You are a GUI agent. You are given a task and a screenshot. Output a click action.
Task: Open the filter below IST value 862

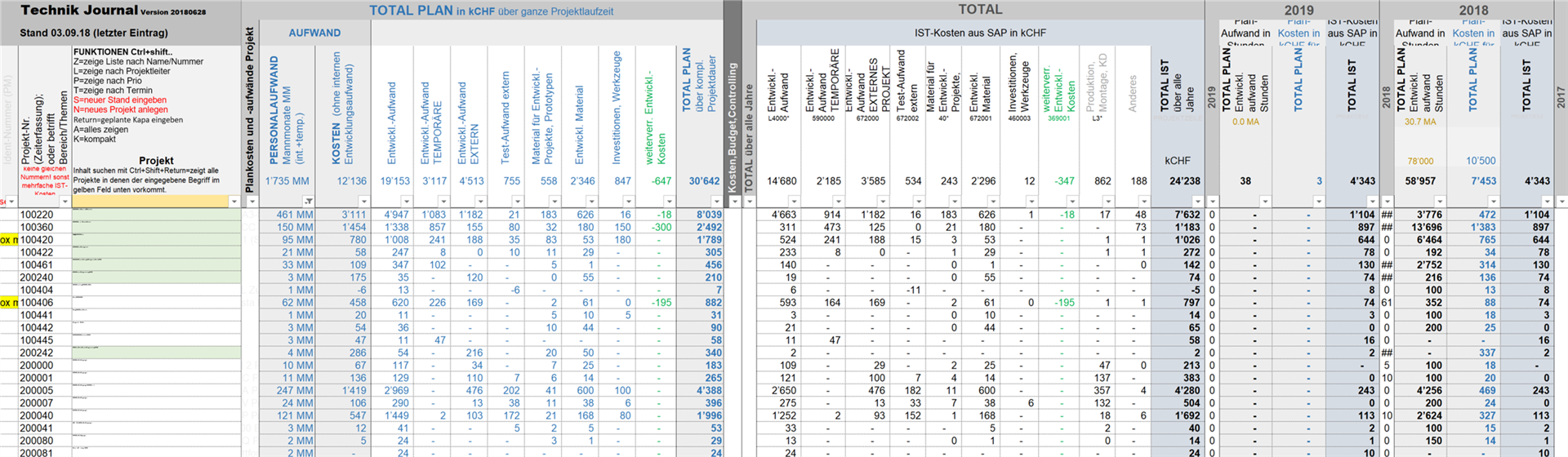1107,201
